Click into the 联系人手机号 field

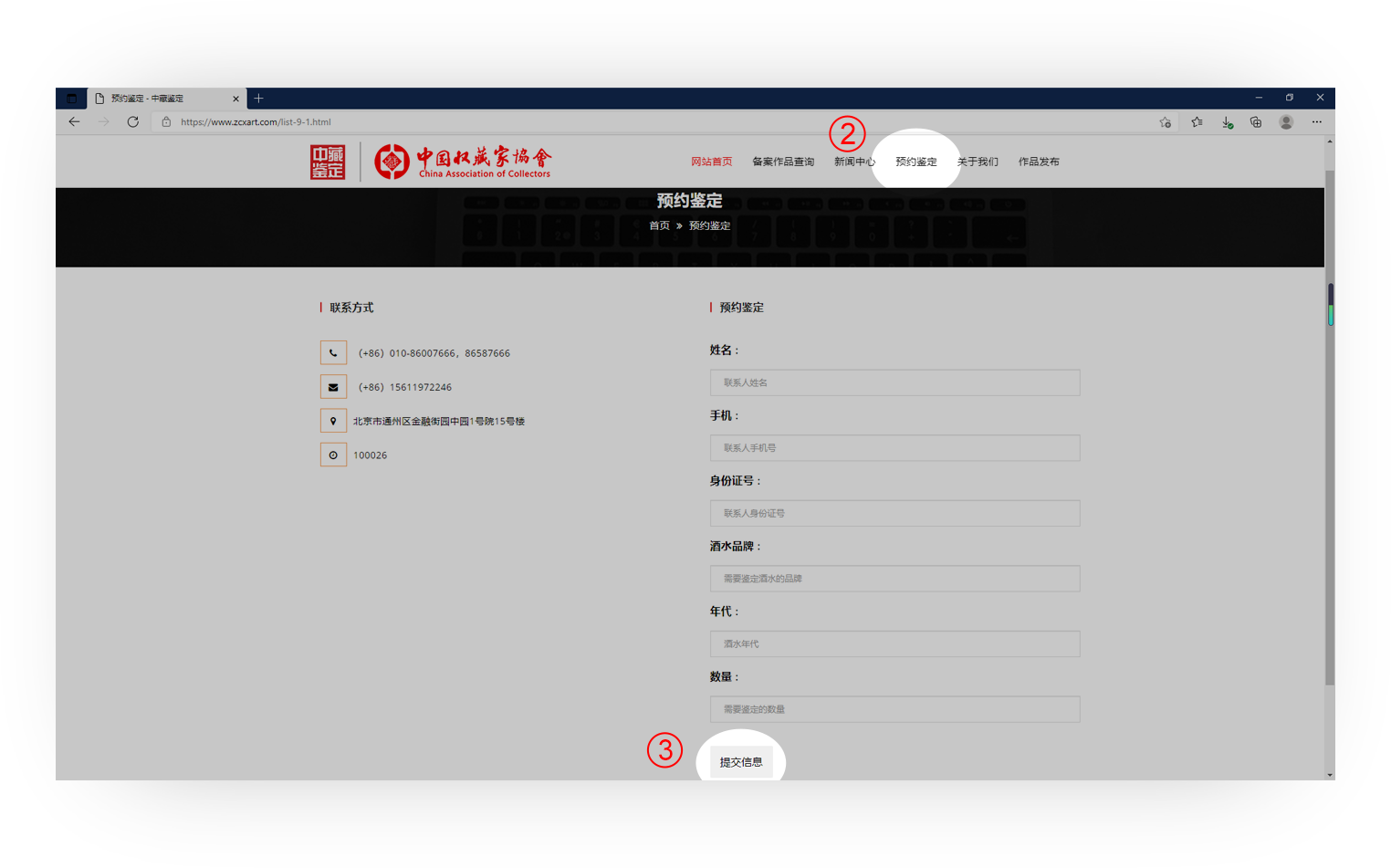(x=894, y=448)
